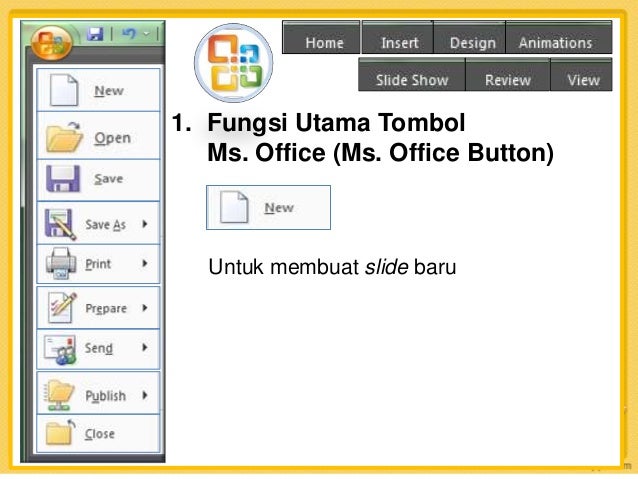This screenshot has width=638, height=479.
Task: Expand the Save As submenu arrow
Action: pyautogui.click(x=144, y=223)
